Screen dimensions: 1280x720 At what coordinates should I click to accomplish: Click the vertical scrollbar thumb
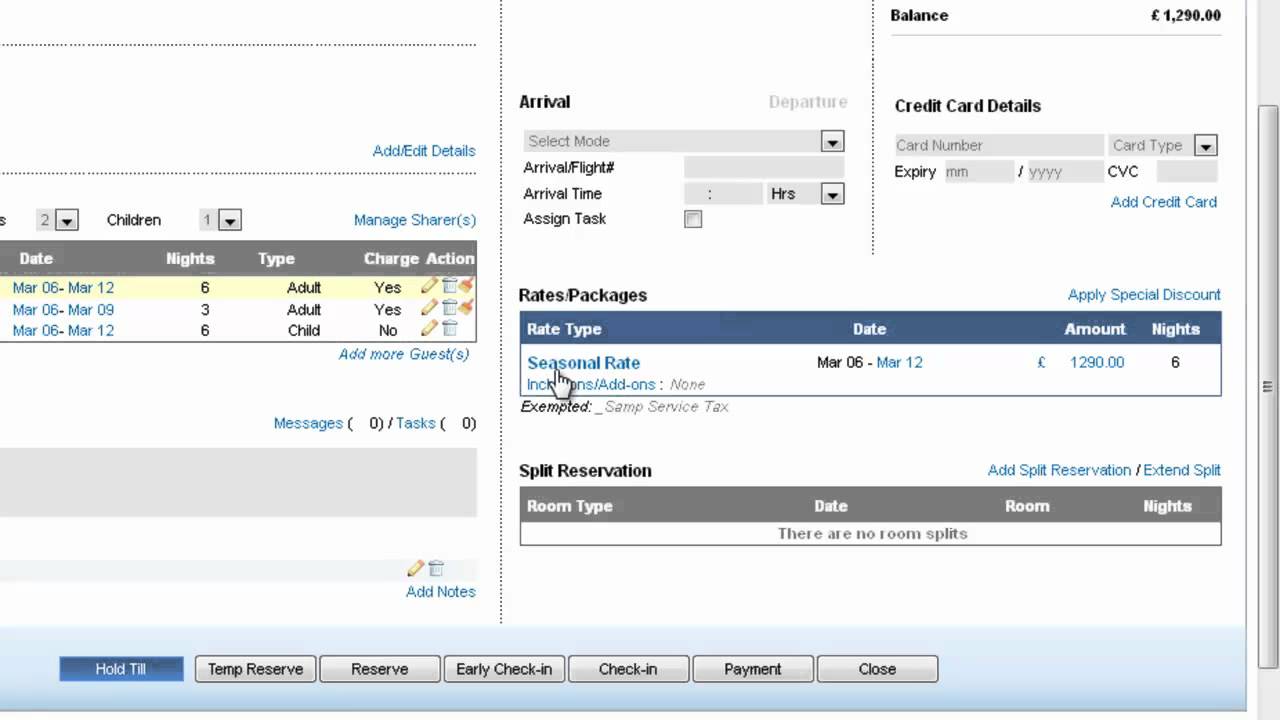click(1268, 386)
